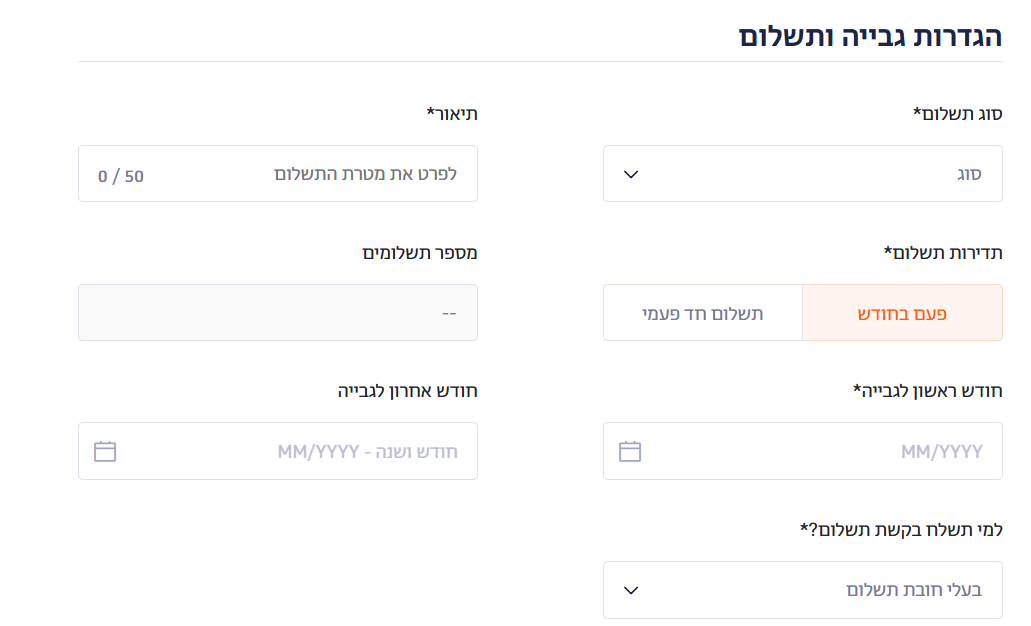Click the תיאור field label
Screen dimensions: 1031x626
[x=452, y=114]
